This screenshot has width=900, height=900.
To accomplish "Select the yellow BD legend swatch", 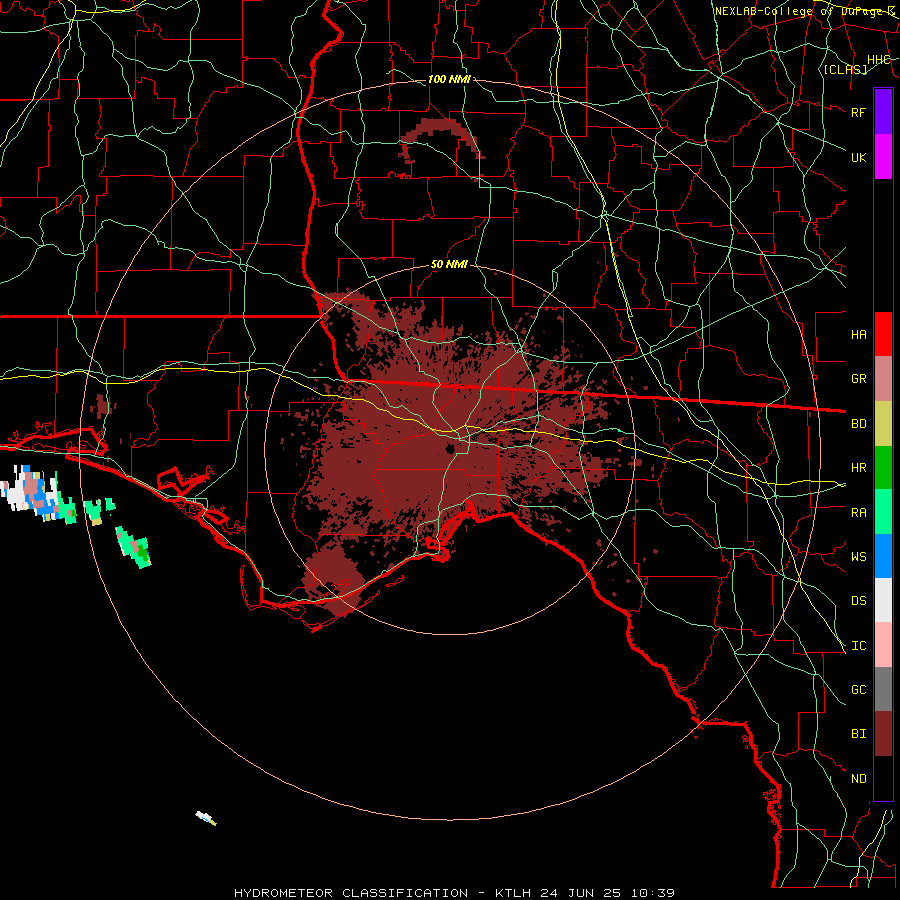I will (883, 423).
